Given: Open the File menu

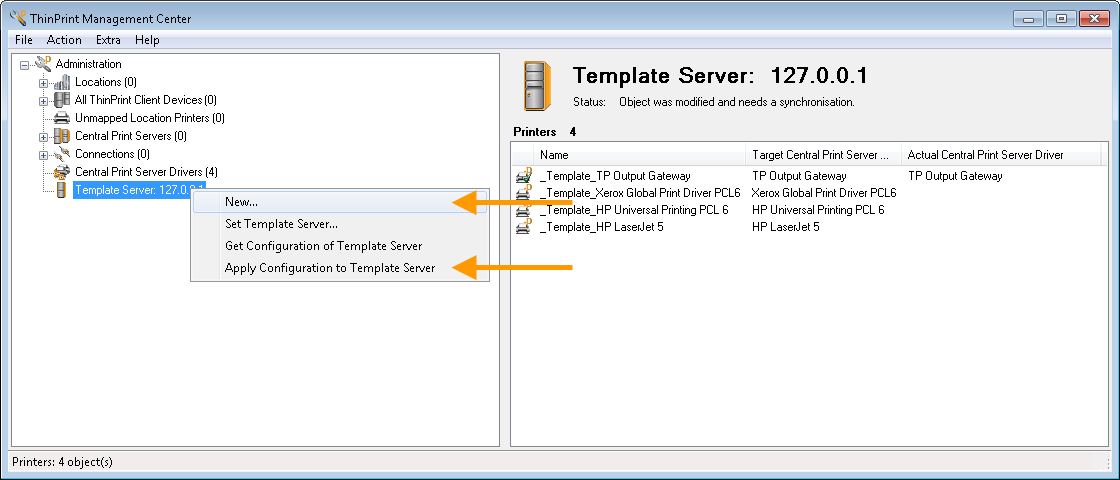Looking at the screenshot, I should [24, 40].
